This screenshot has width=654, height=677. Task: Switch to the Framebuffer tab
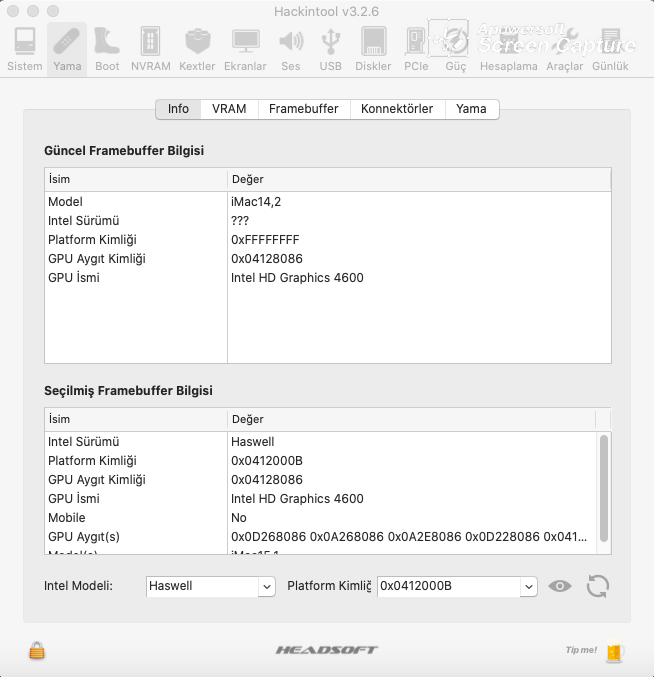click(x=303, y=109)
